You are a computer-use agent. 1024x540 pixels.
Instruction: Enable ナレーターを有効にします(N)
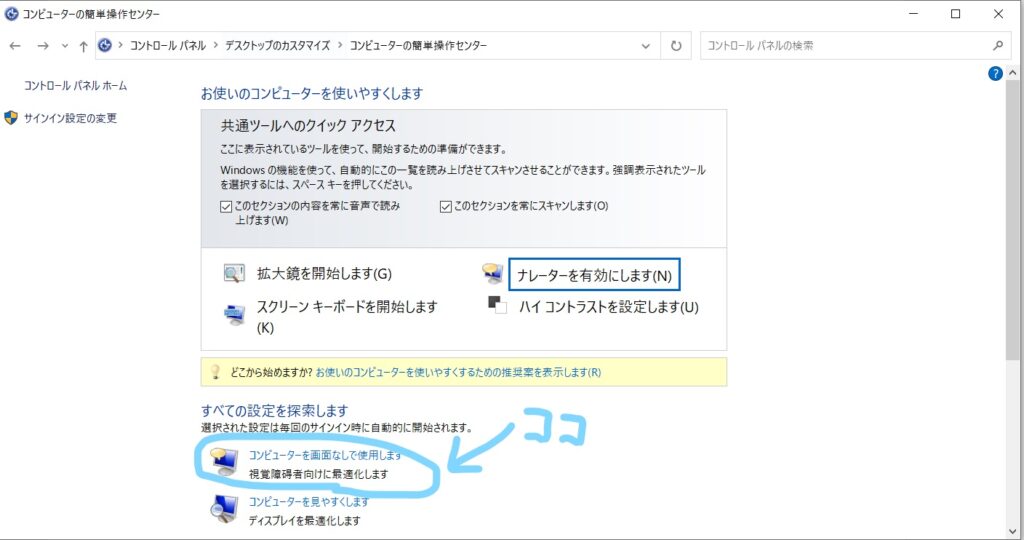pos(594,275)
